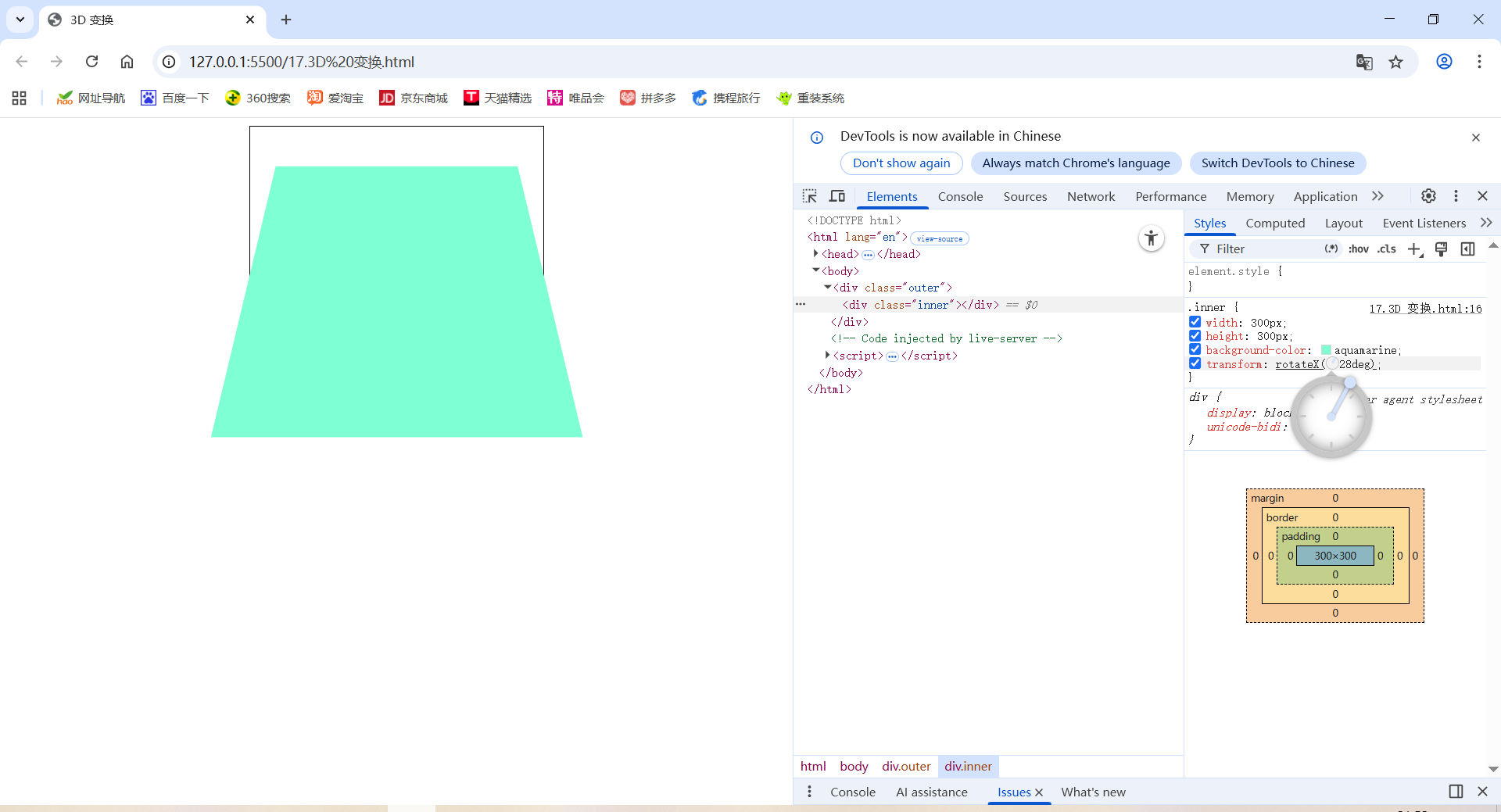Toggle the .cls class editor
This screenshot has width=1501, height=812.
click(x=1387, y=249)
